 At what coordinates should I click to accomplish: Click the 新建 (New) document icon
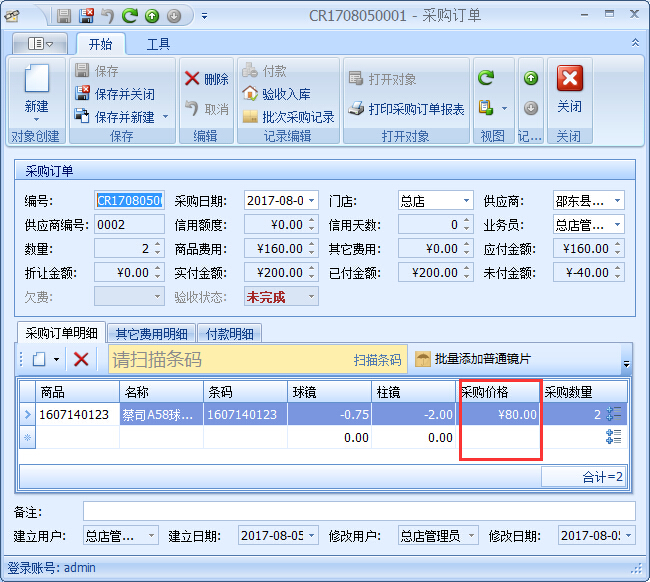pyautogui.click(x=36, y=82)
